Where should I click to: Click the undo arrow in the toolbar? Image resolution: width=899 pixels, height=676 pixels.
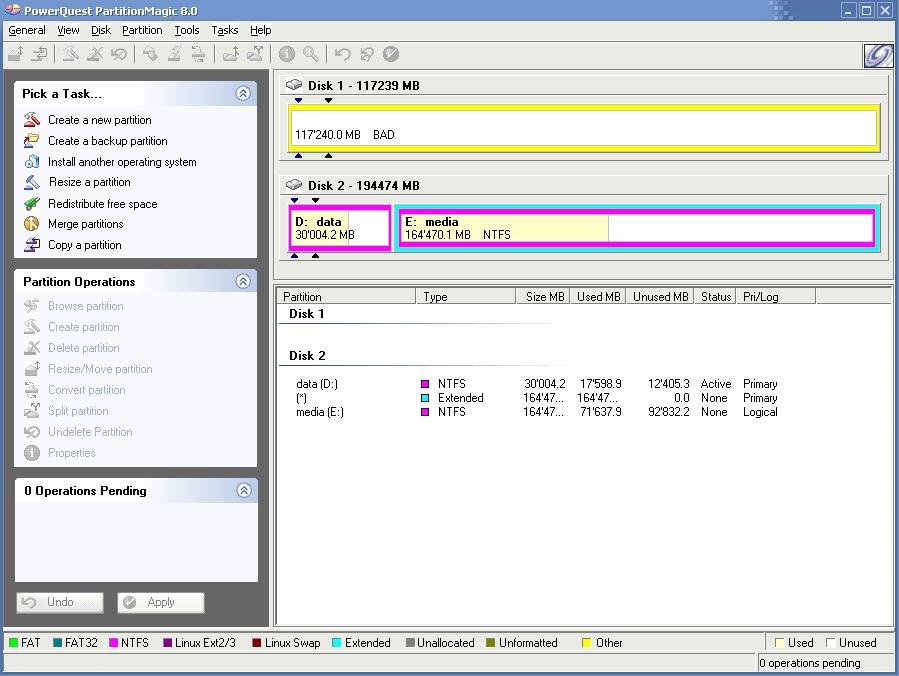(342, 54)
